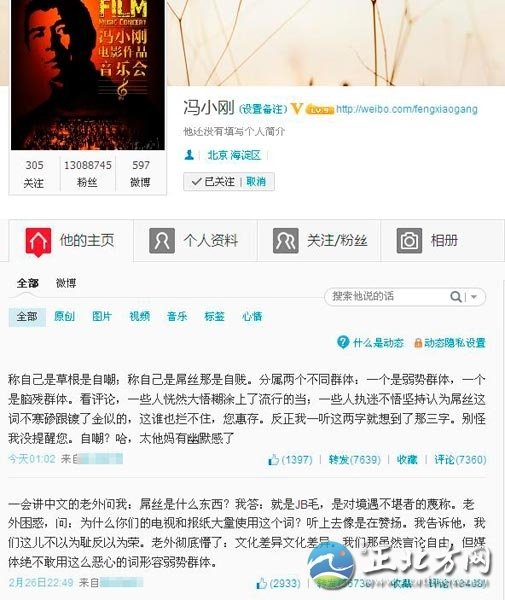Click the verified V badge next to name
The width and height of the screenshot is (505, 600).
296,109
